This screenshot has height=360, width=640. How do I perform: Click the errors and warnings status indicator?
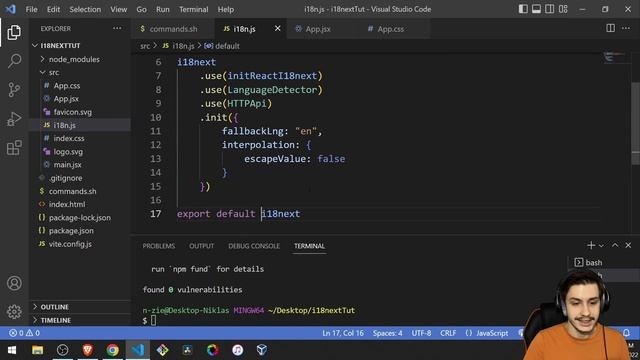[x=24, y=333]
